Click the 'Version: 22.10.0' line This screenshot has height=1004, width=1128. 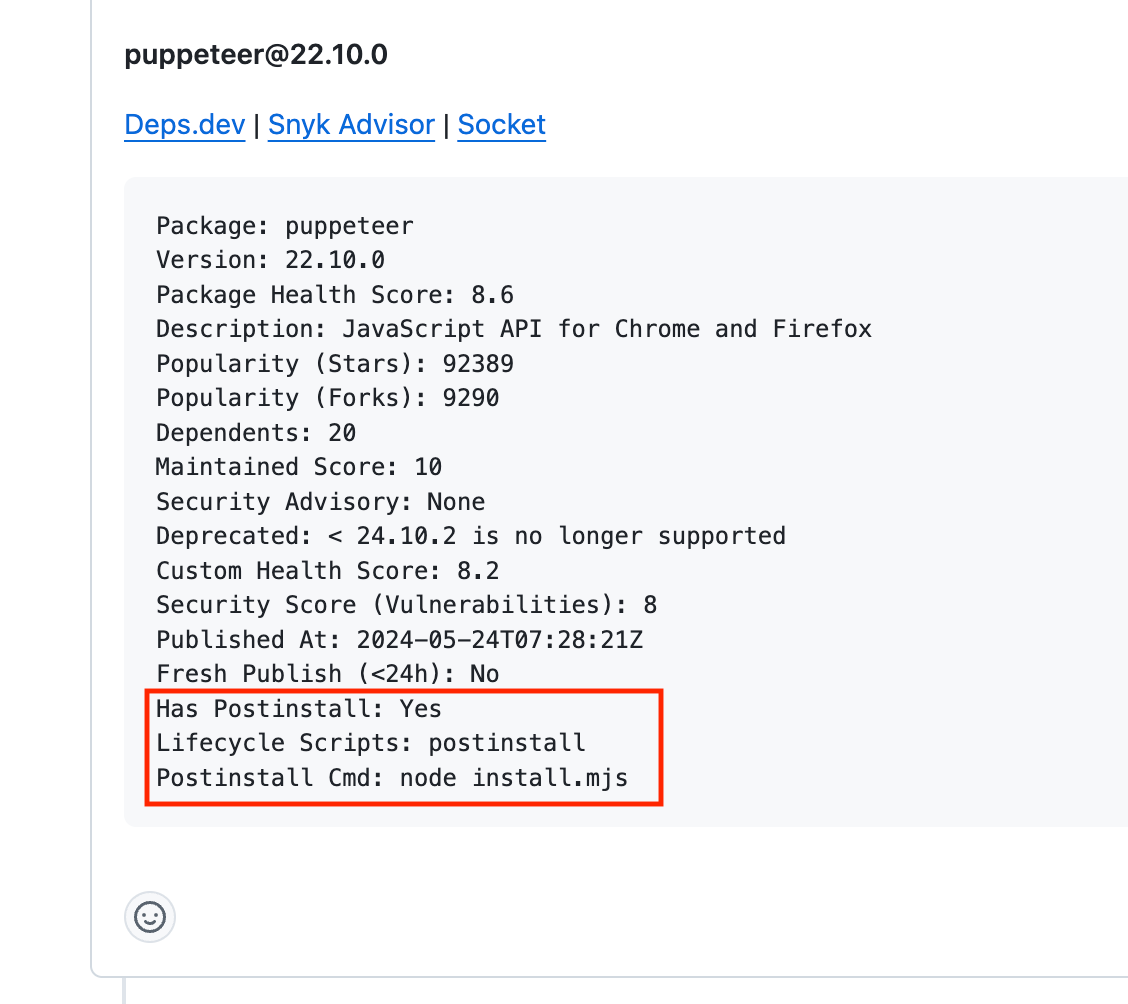coord(270,260)
